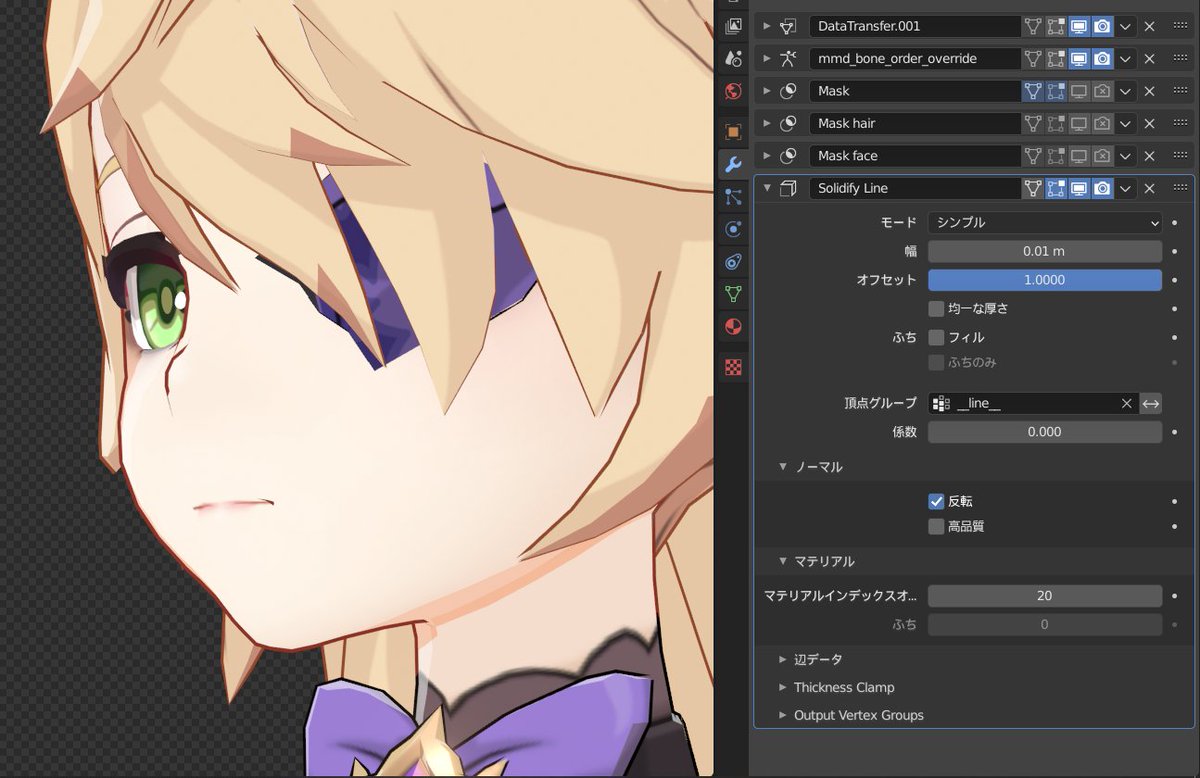The height and width of the screenshot is (778, 1200).
Task: Invert the vertex group influence arrow button
Action: point(1151,404)
